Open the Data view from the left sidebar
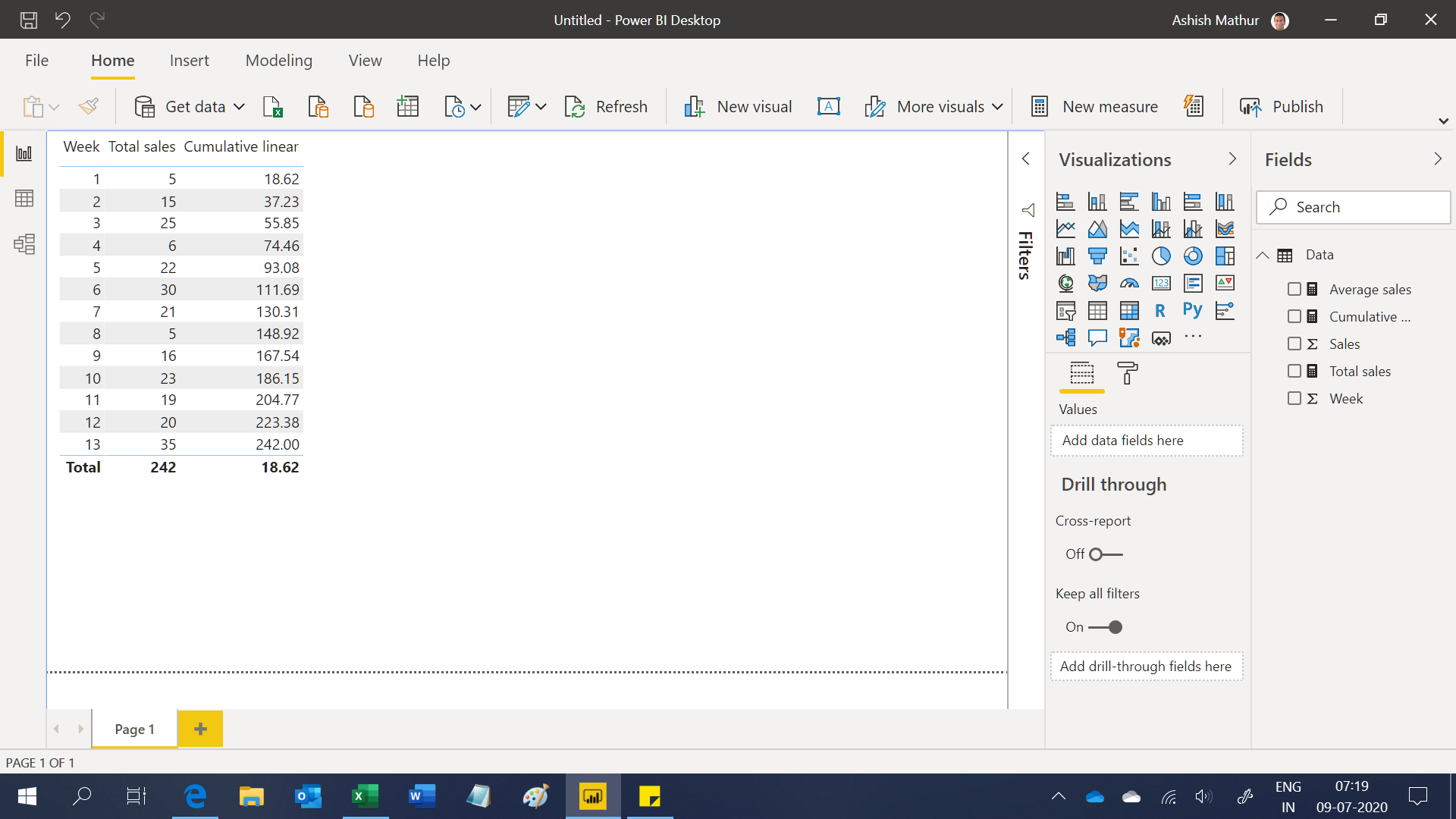 [x=24, y=199]
